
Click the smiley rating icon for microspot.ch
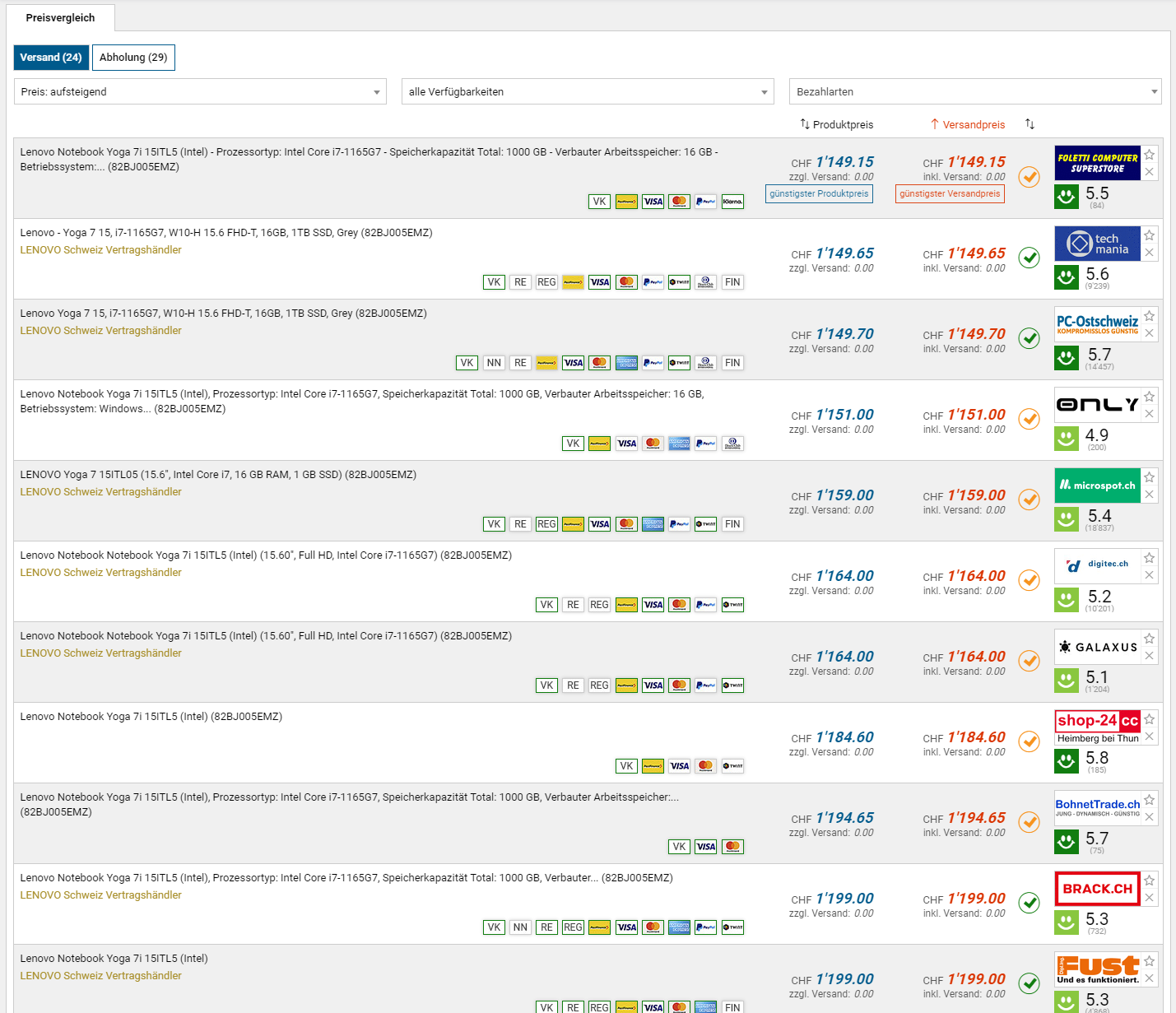click(x=1067, y=519)
